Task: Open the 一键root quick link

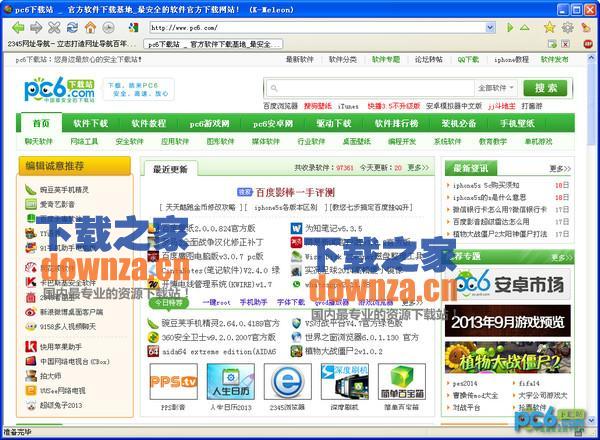Action: [216, 302]
